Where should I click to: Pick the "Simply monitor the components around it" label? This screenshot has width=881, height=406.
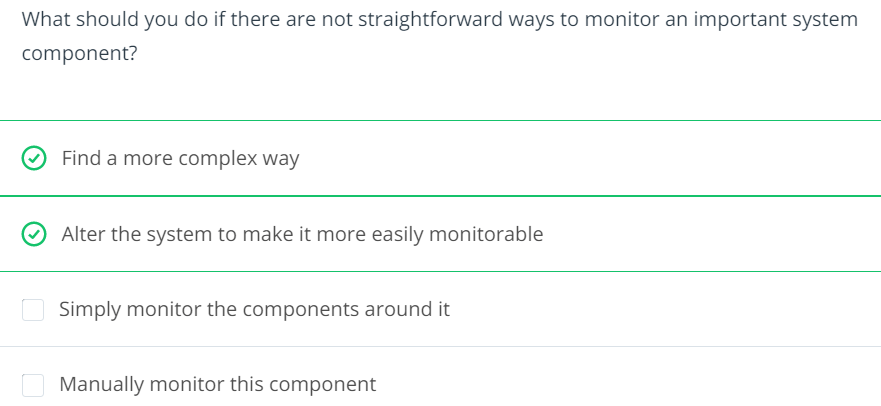254,310
